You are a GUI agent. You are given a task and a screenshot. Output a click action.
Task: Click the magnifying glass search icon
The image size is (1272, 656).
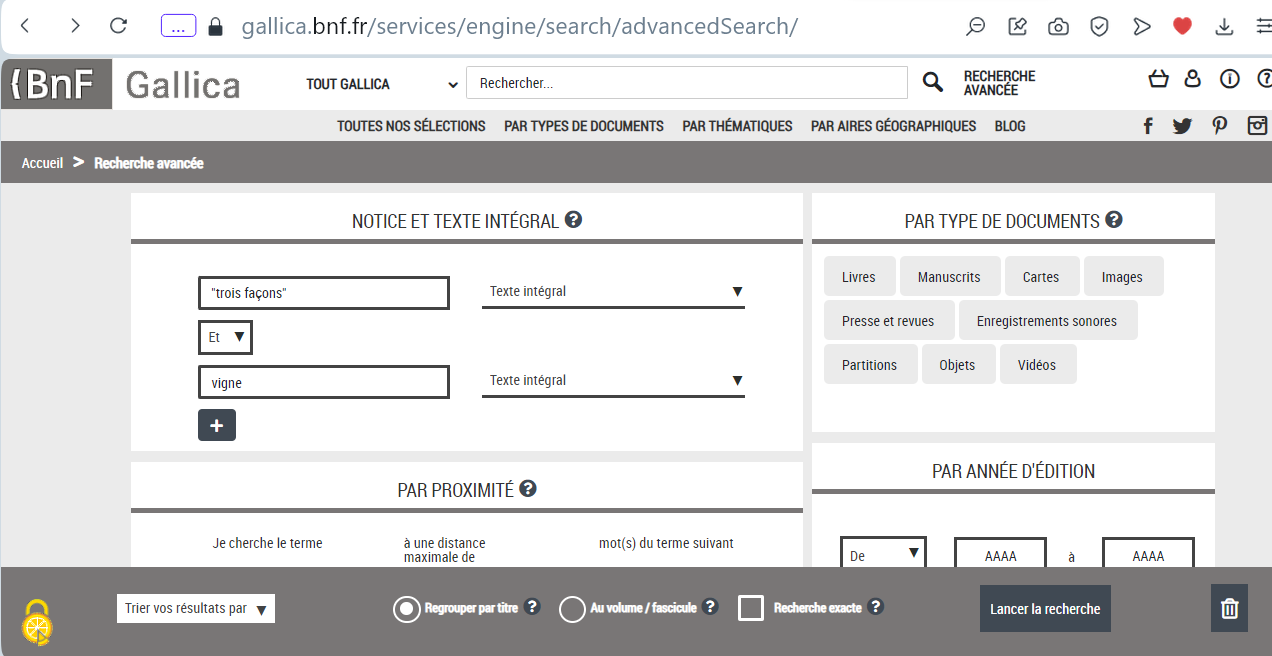[932, 83]
